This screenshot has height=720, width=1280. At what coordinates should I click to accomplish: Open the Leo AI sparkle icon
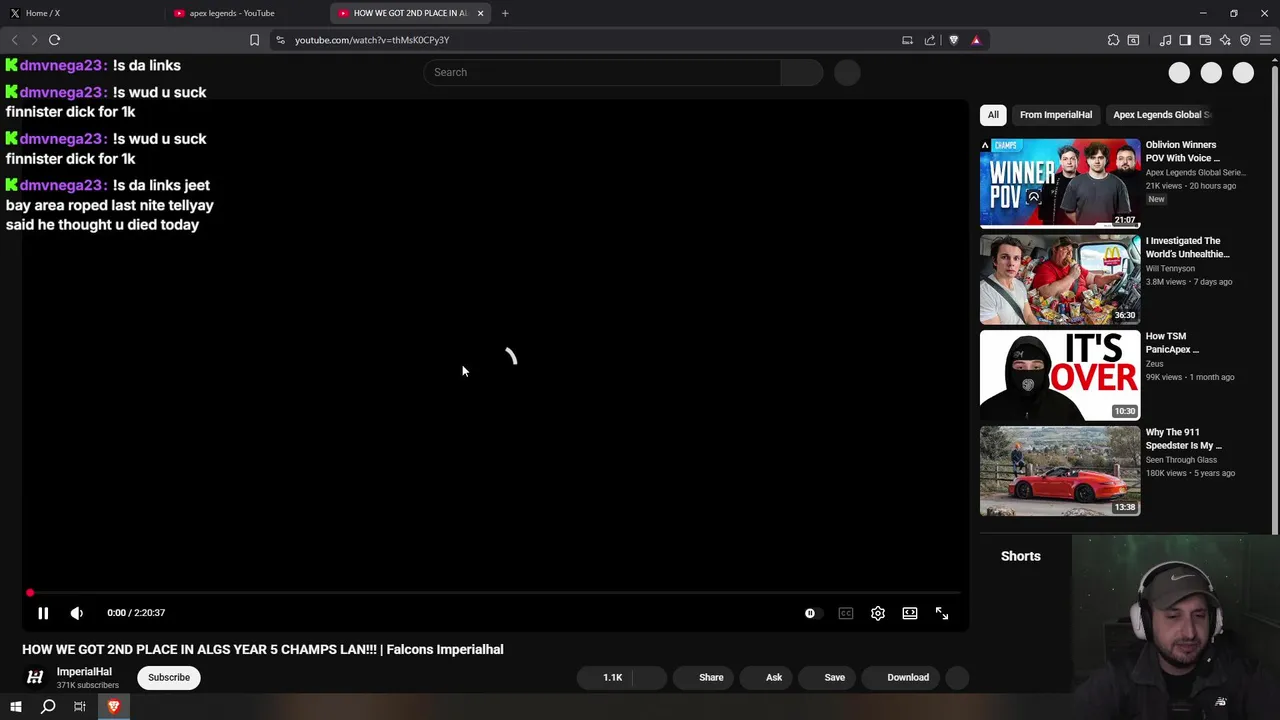(x=1225, y=40)
